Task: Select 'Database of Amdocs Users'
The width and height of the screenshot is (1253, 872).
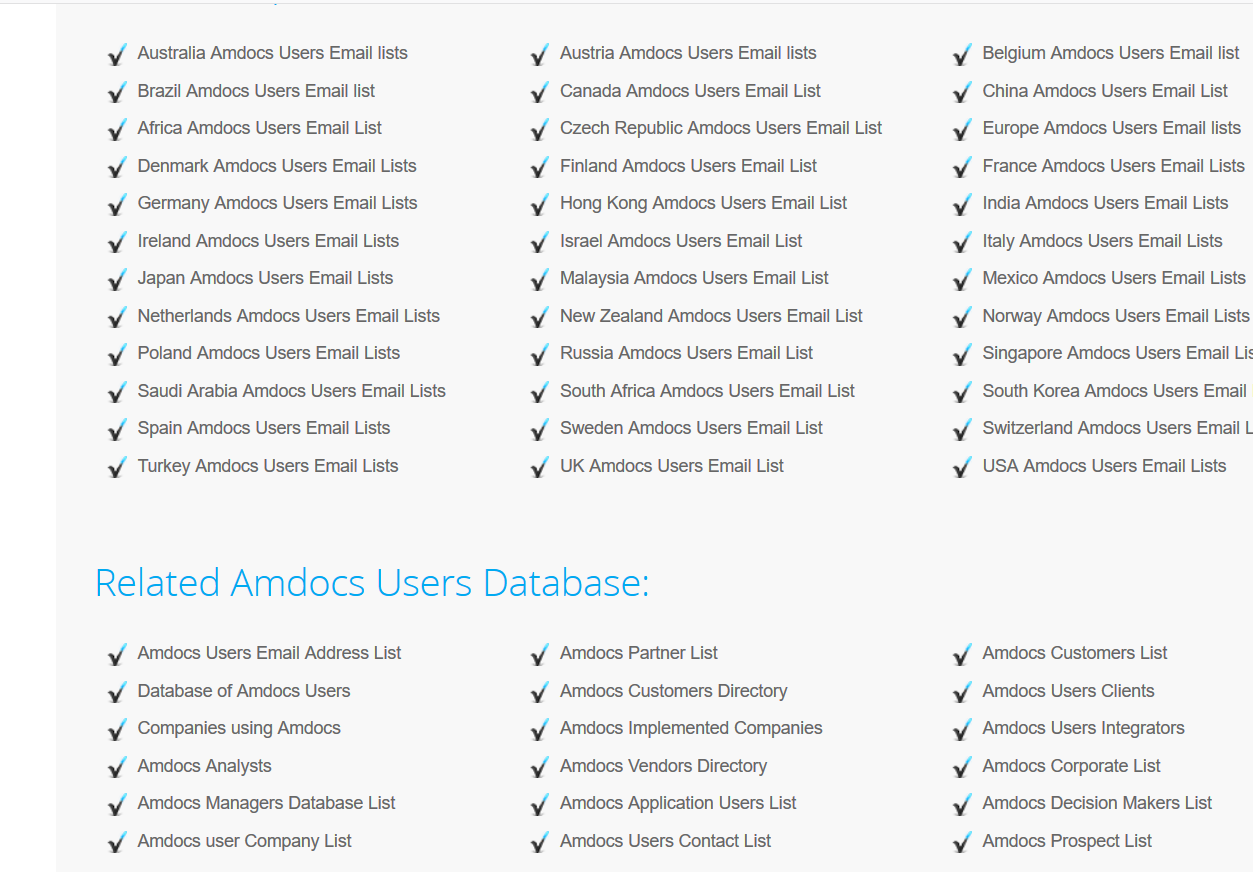Action: coord(244,691)
